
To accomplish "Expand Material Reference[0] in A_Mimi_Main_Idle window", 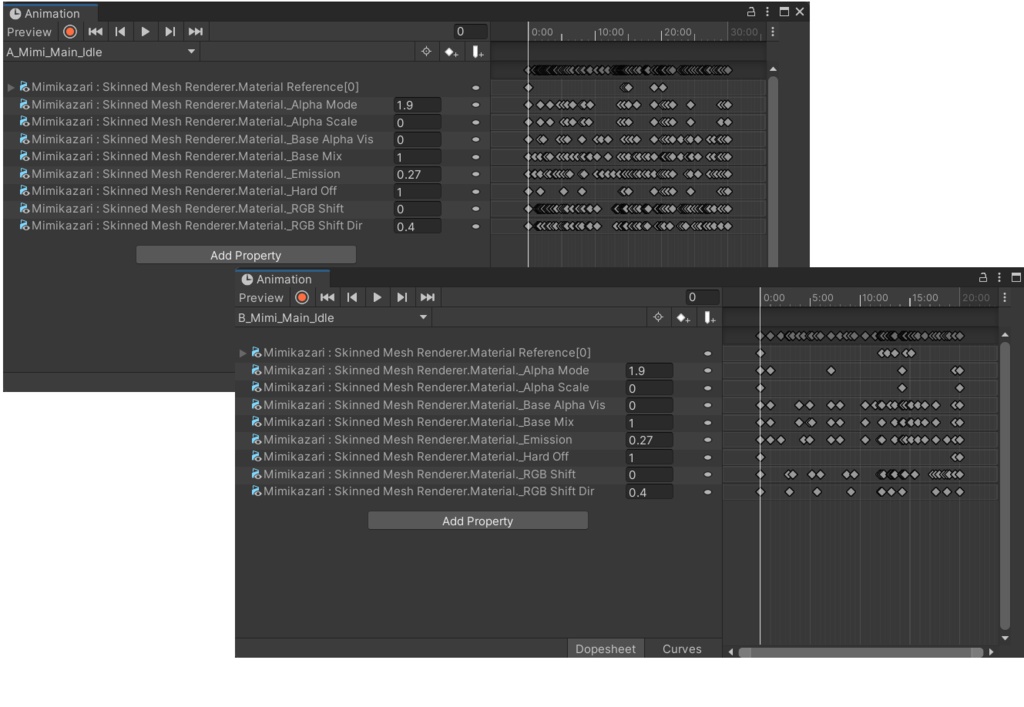I will 10,87.
